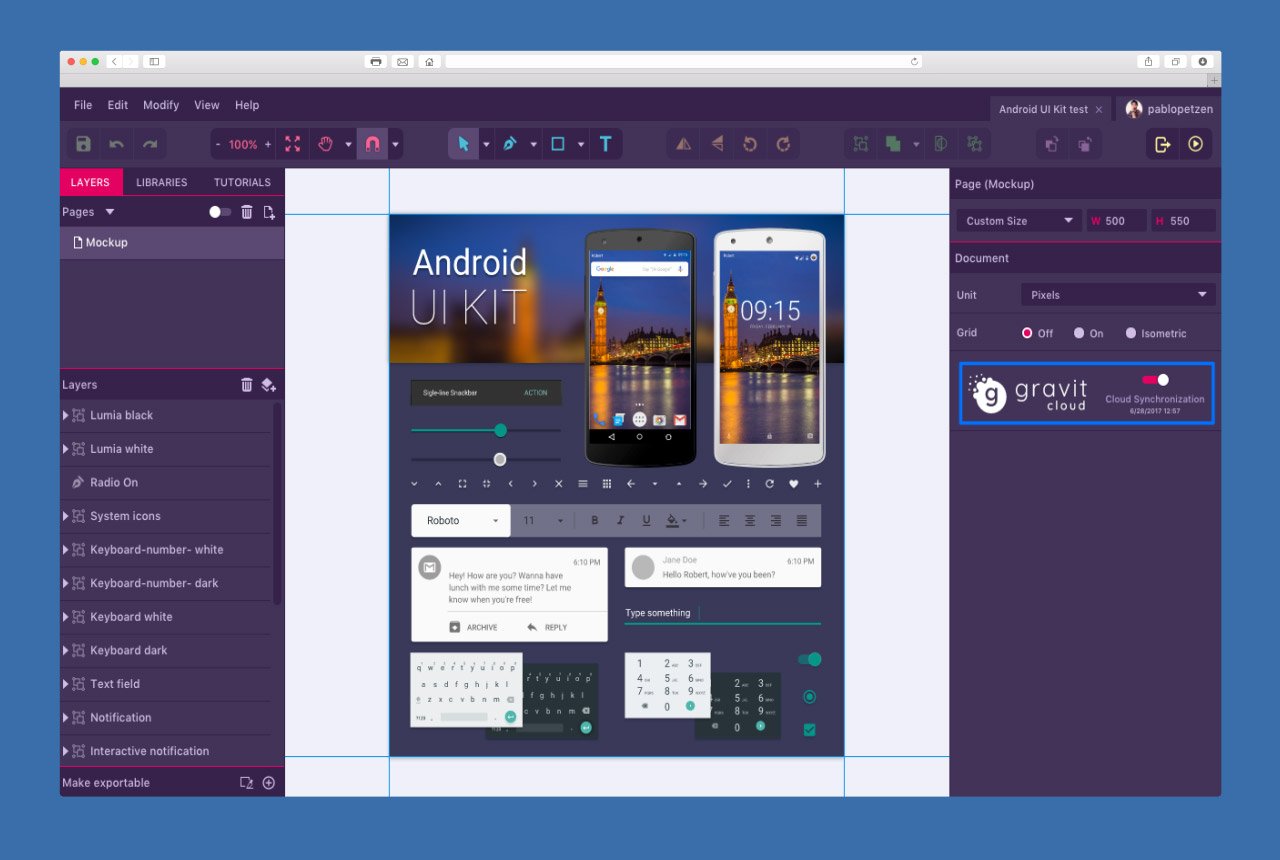This screenshot has width=1280, height=860.
Task: Open the Unit Pixels dropdown
Action: coord(1117,294)
